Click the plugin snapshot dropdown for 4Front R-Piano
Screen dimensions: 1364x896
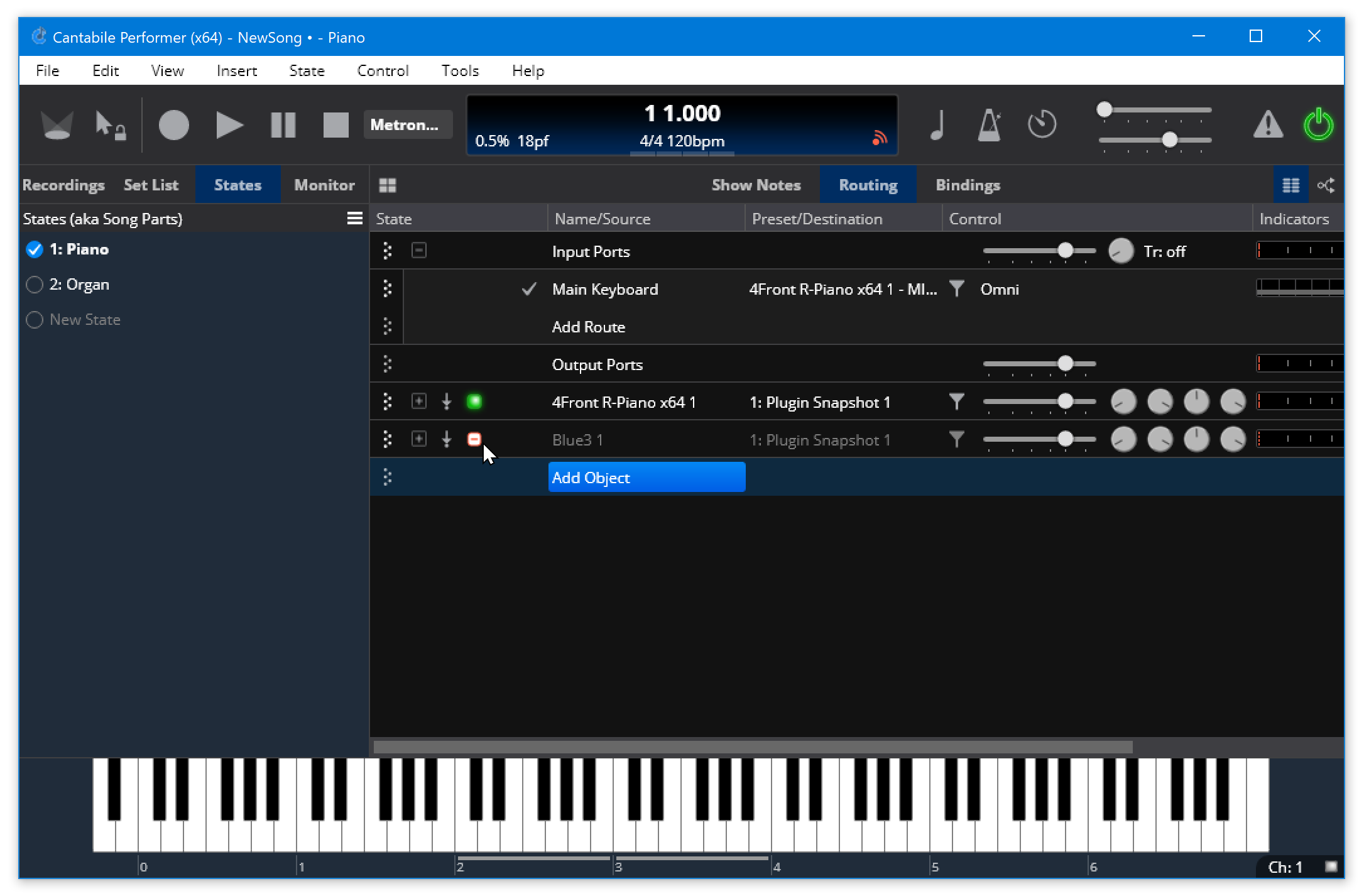pos(820,402)
